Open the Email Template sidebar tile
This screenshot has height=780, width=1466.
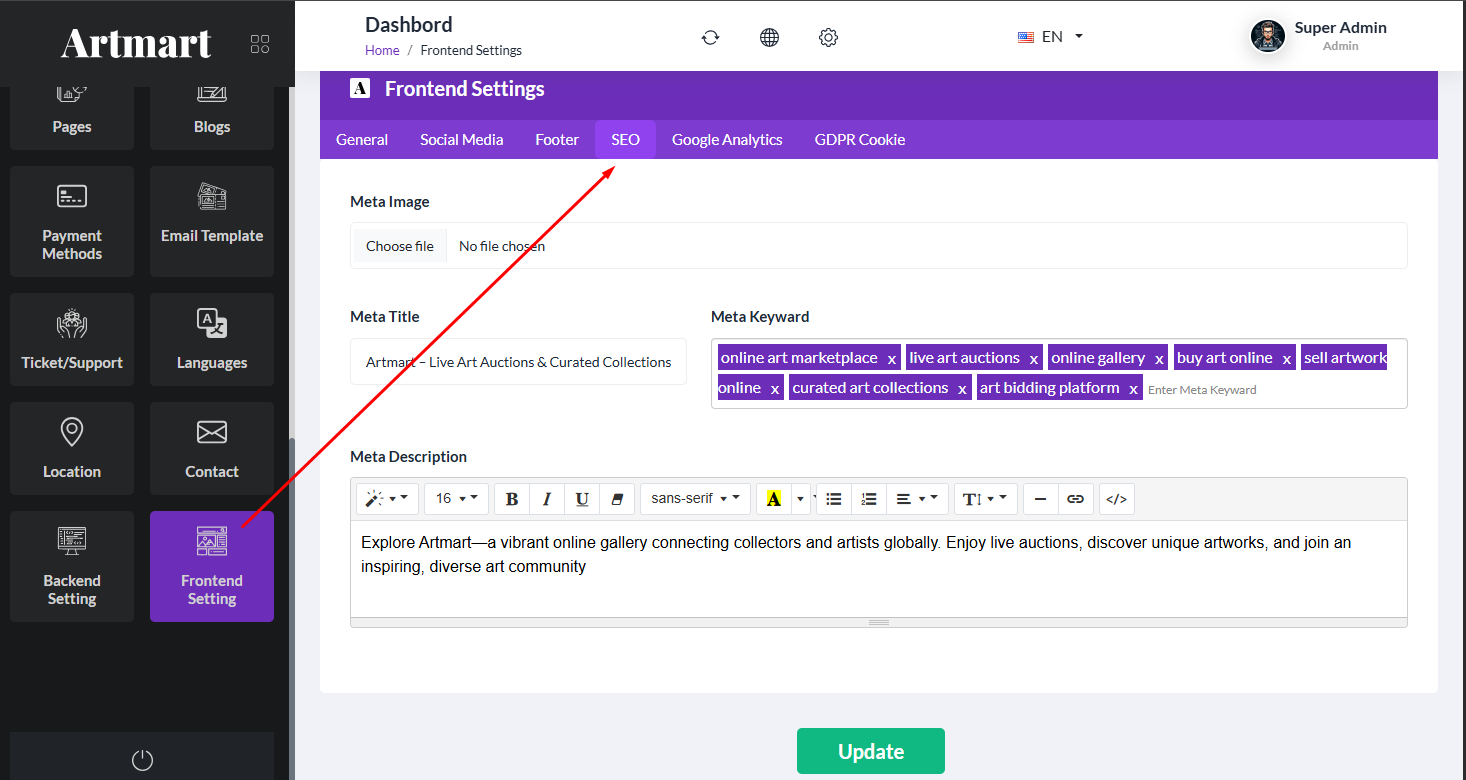(x=212, y=221)
